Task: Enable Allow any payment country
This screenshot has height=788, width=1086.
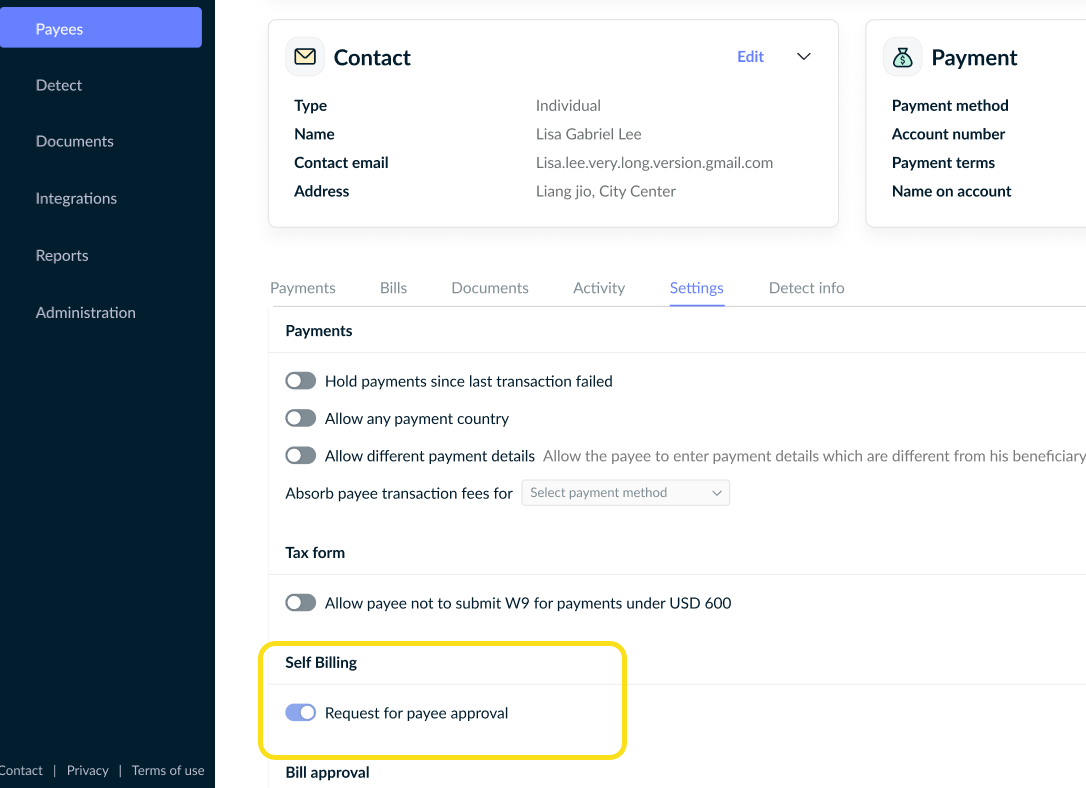Action: click(x=301, y=418)
